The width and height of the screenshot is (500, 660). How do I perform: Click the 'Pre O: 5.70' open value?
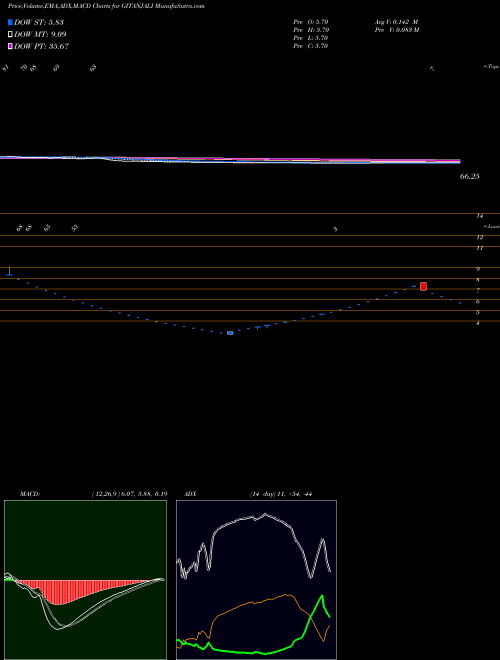tap(311, 22)
